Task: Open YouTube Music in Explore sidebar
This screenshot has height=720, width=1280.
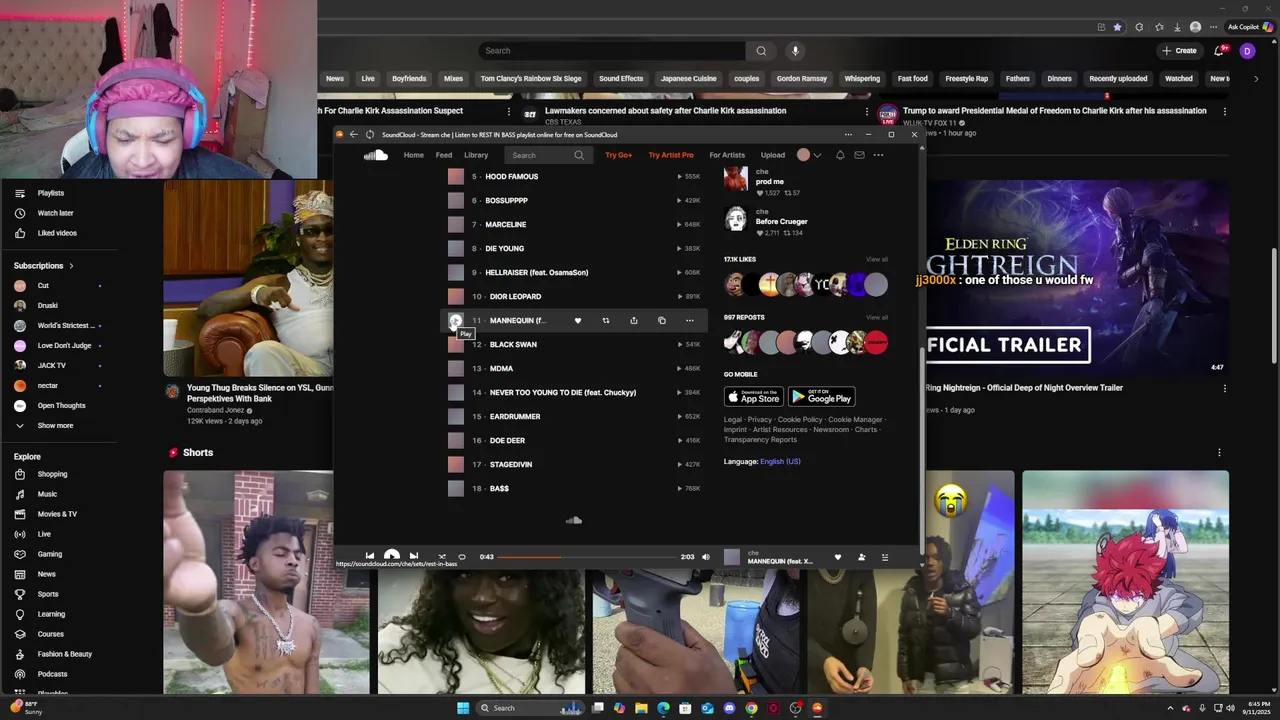Action: tap(47, 494)
